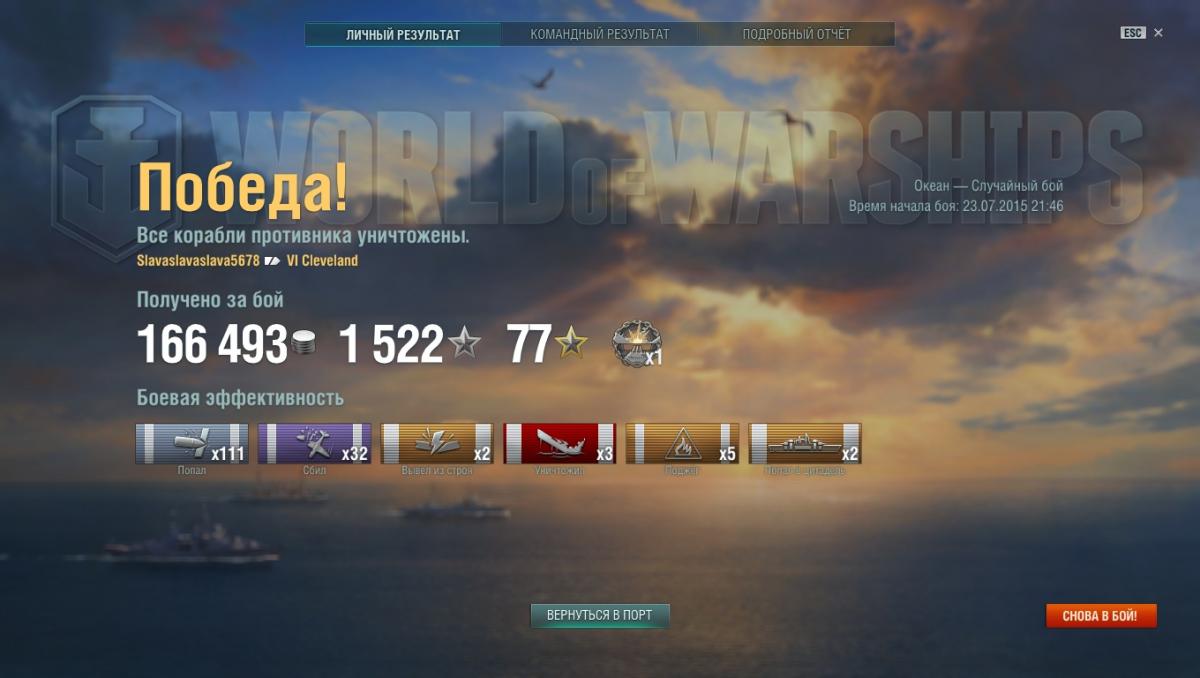1200x678 pixels.
Task: Click the fires set ribbon x5
Action: (682, 443)
